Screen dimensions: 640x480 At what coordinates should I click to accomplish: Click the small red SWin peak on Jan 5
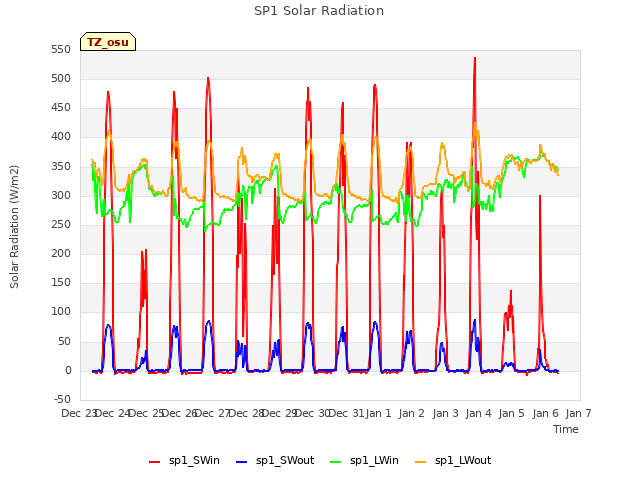[x=511, y=291]
